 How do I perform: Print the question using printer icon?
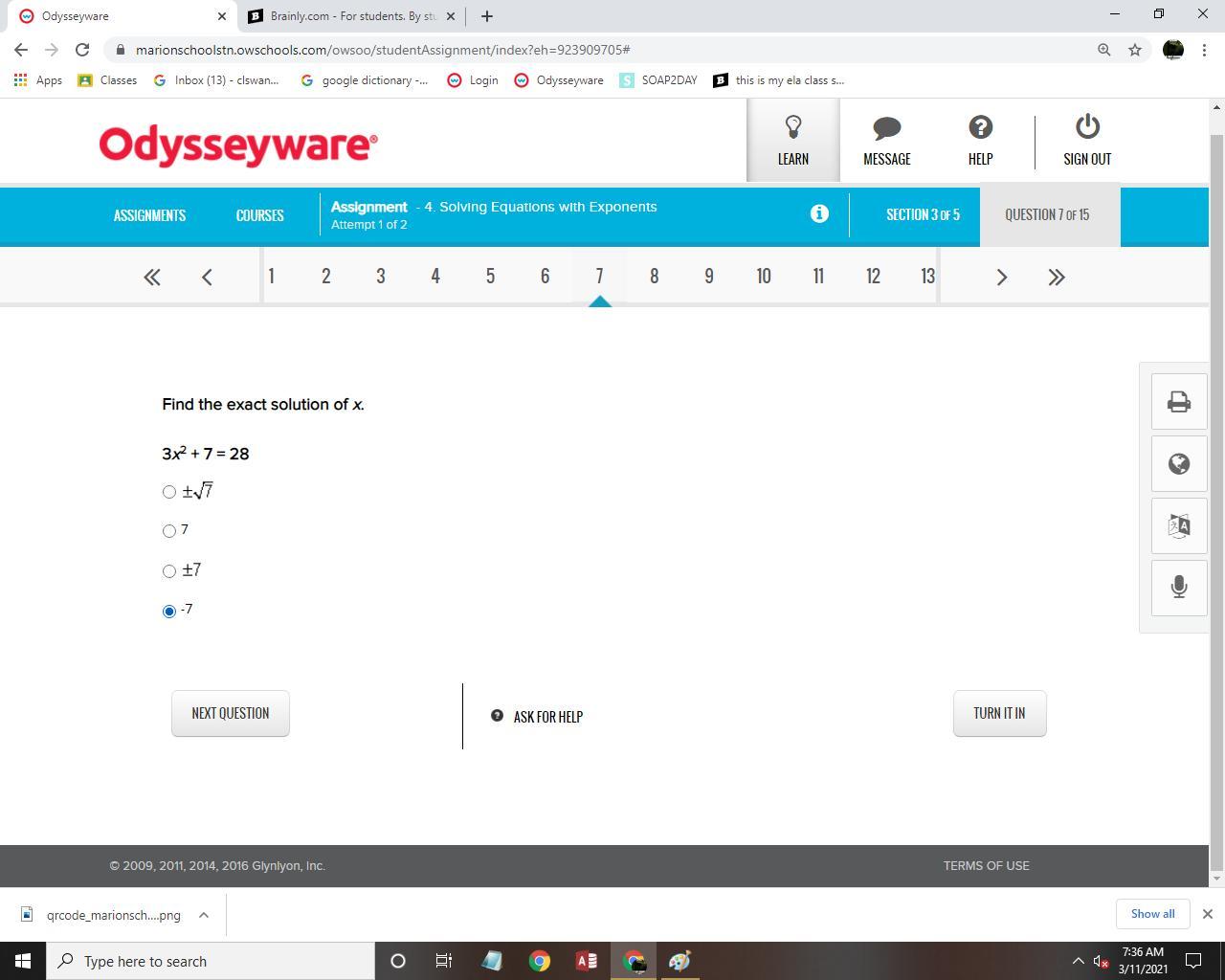pyautogui.click(x=1179, y=402)
